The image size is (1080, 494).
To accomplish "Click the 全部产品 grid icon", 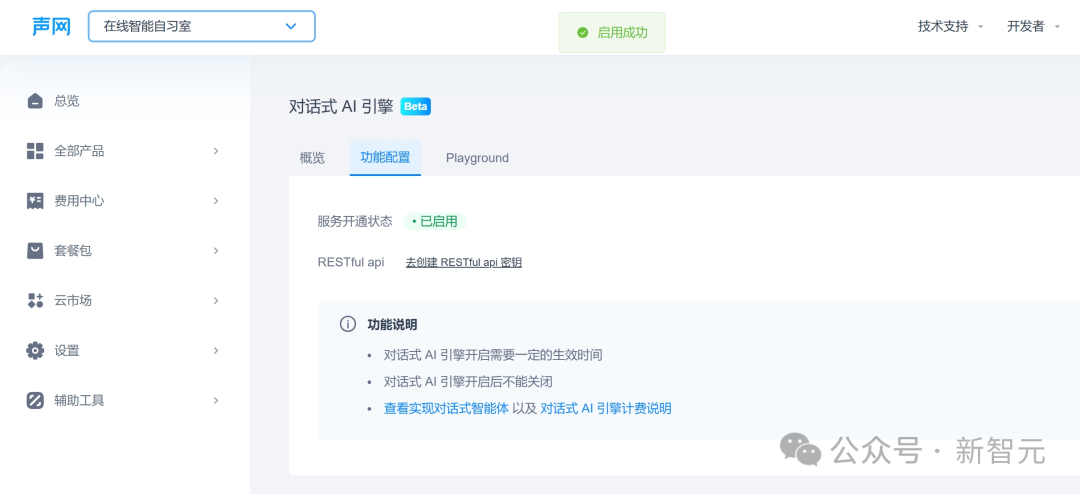I will click(35, 151).
